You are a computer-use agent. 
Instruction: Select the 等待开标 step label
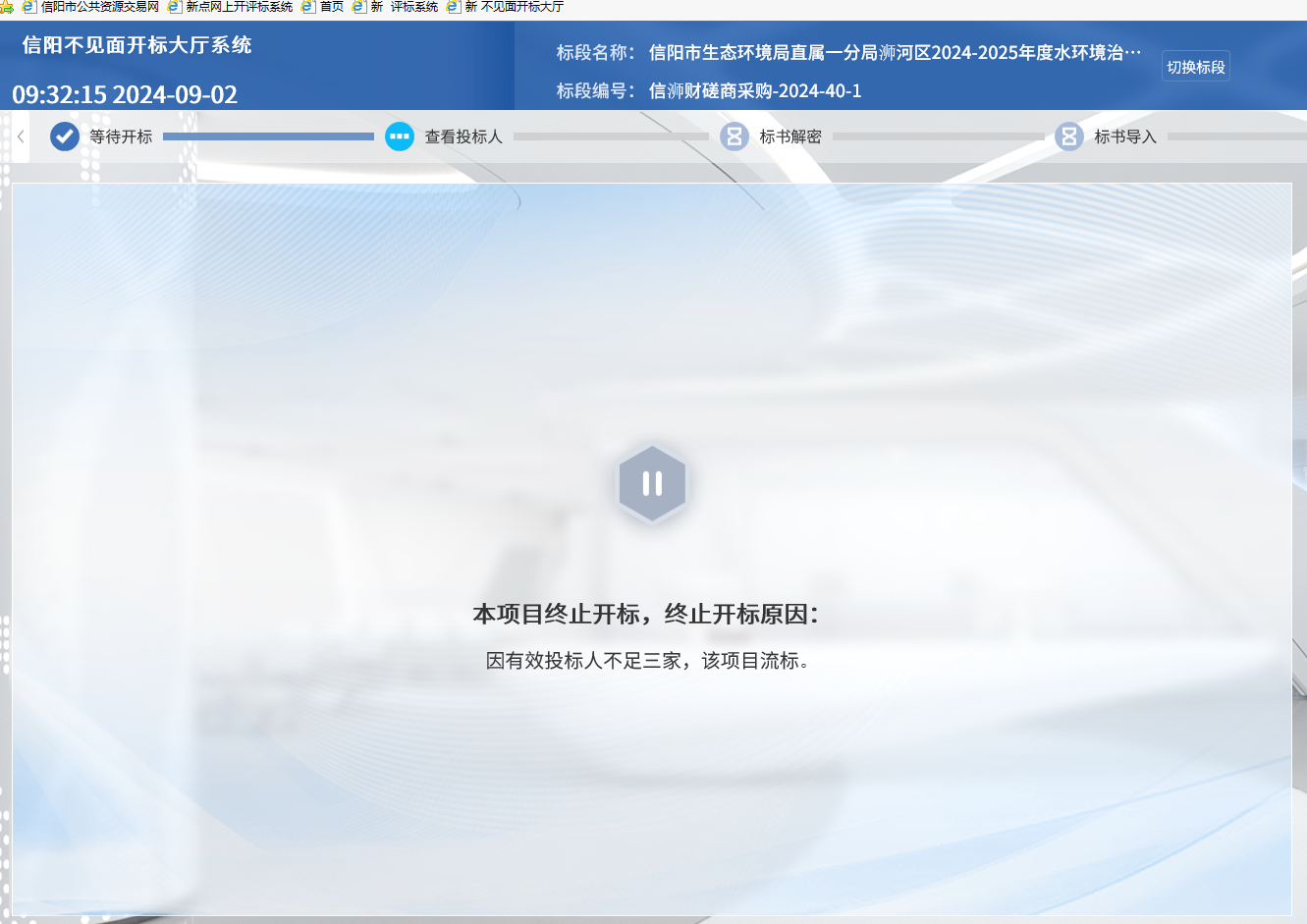tap(121, 136)
